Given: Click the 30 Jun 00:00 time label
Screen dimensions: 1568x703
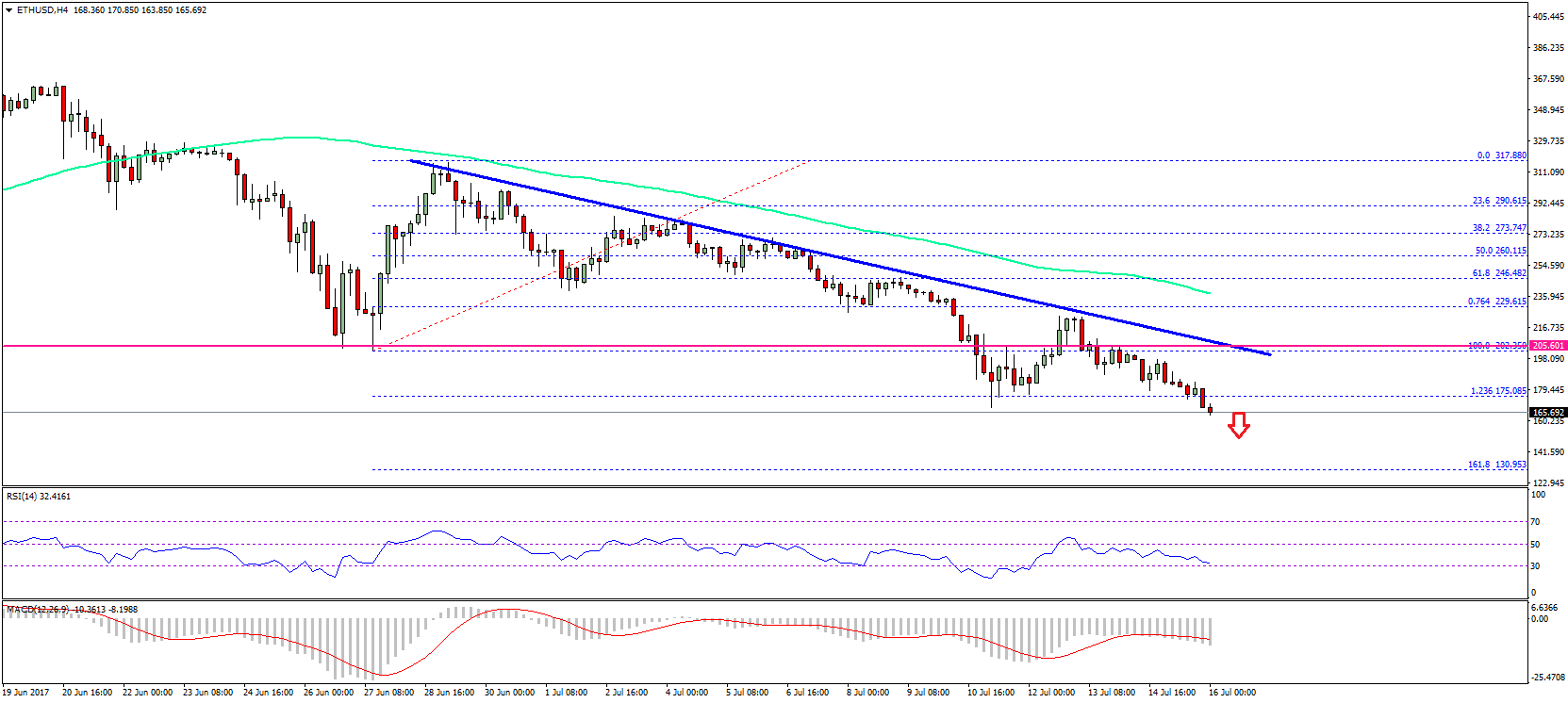Looking at the screenshot, I should pos(509,693).
